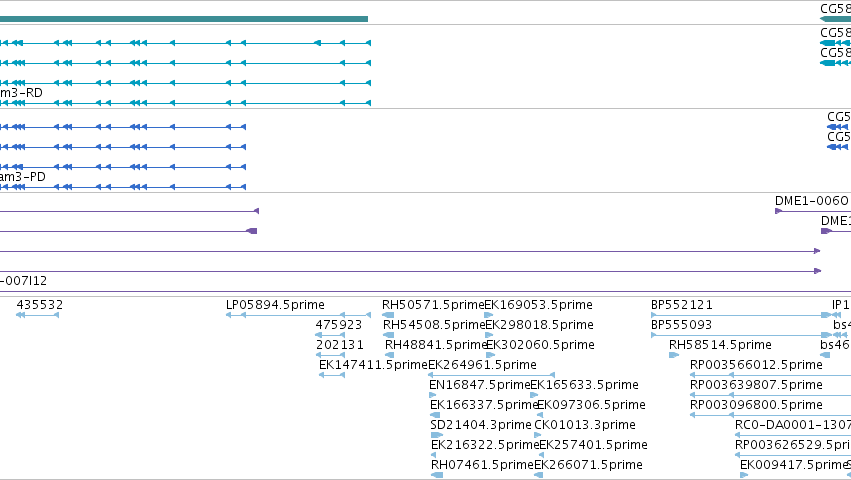
Task: Select the DME1-0060 purple feature label
Action: click(x=811, y=201)
